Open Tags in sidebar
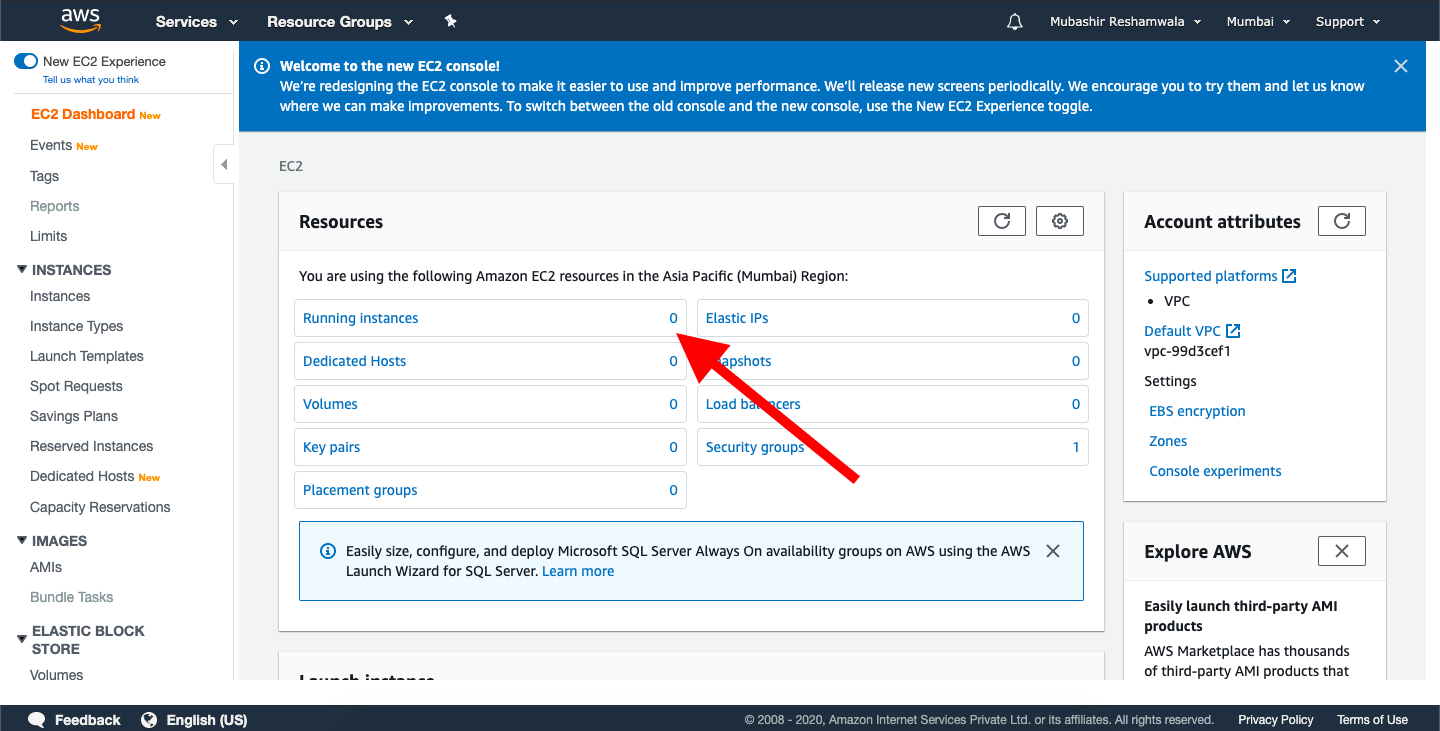The width and height of the screenshot is (1440, 731). point(44,176)
